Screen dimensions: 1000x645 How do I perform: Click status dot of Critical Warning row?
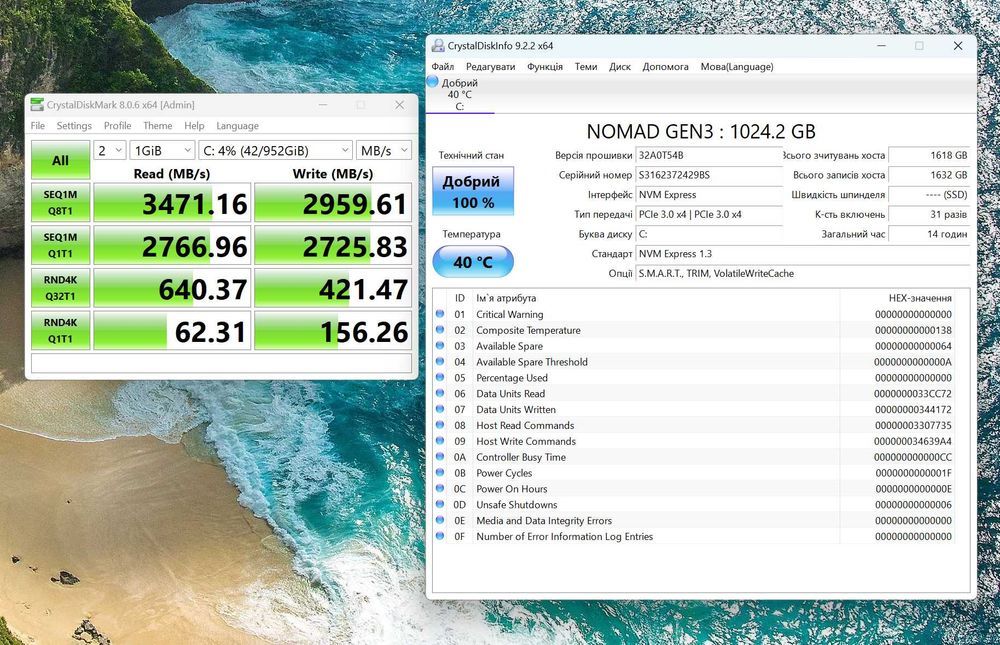pyautogui.click(x=439, y=314)
